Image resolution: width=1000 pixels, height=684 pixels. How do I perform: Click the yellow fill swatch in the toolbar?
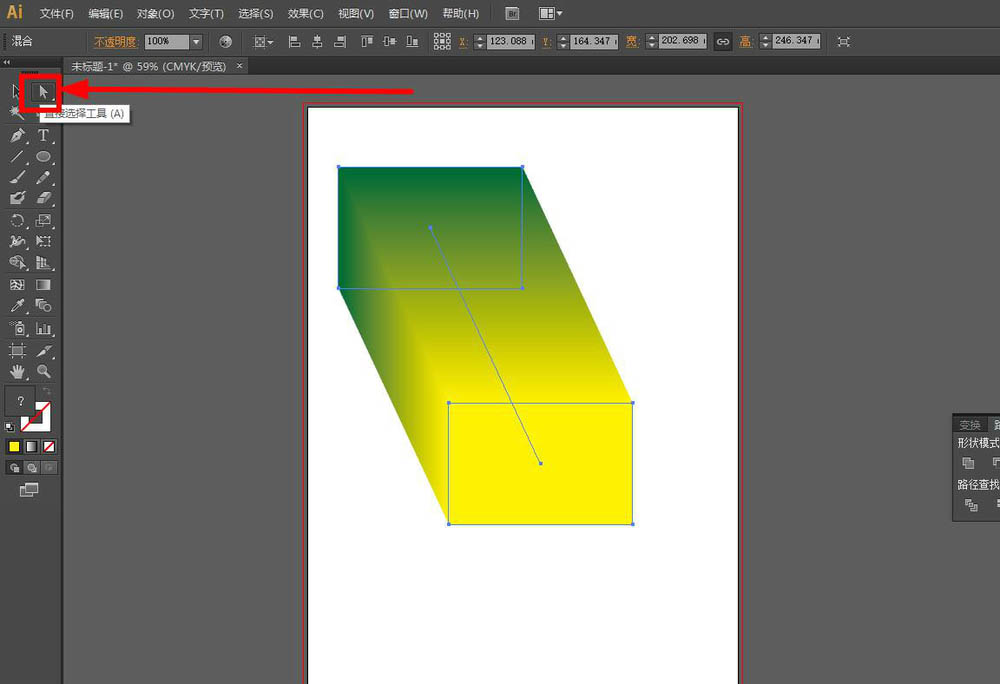(x=14, y=446)
